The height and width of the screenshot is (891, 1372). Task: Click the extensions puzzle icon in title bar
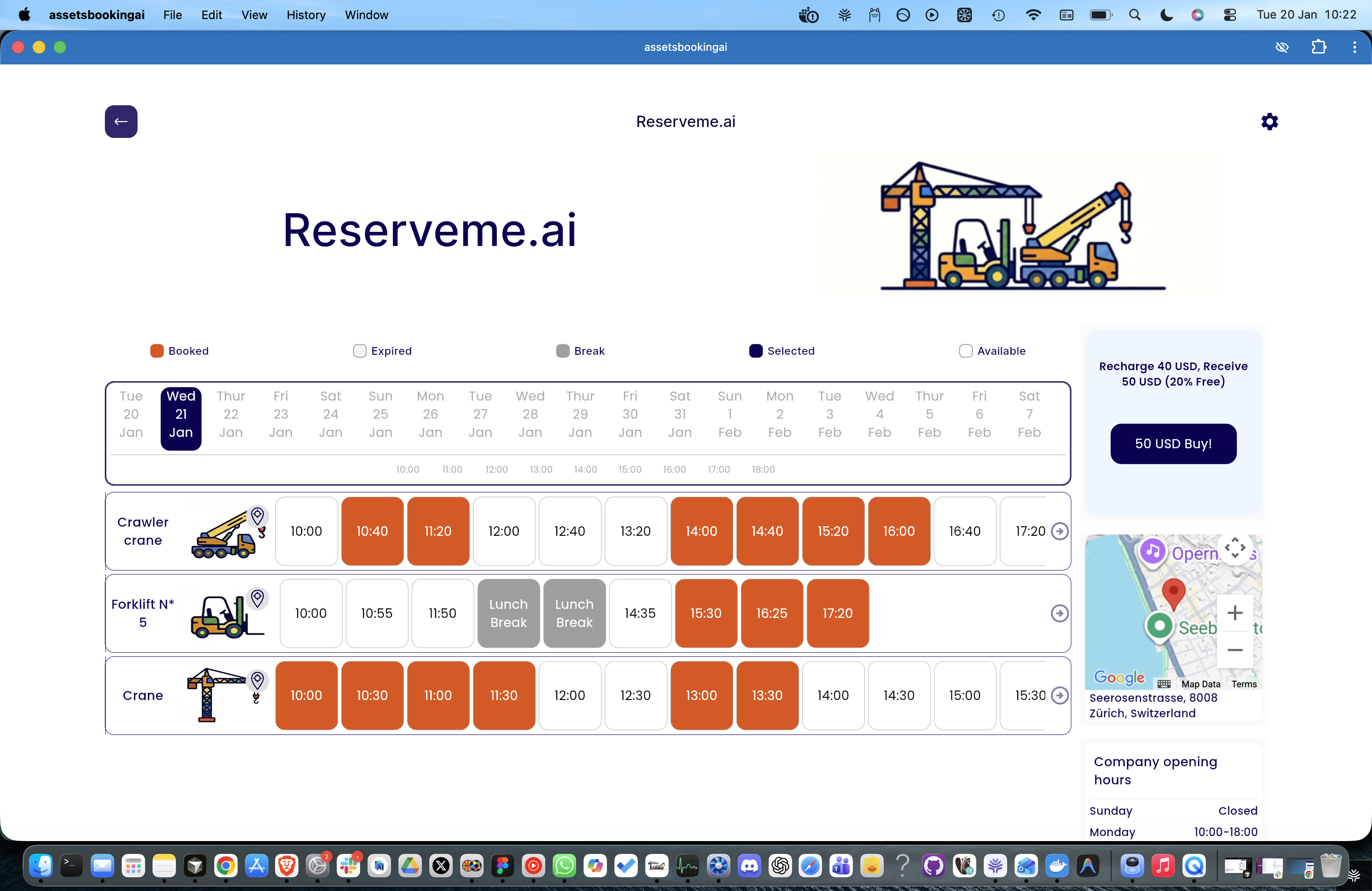pyautogui.click(x=1318, y=47)
